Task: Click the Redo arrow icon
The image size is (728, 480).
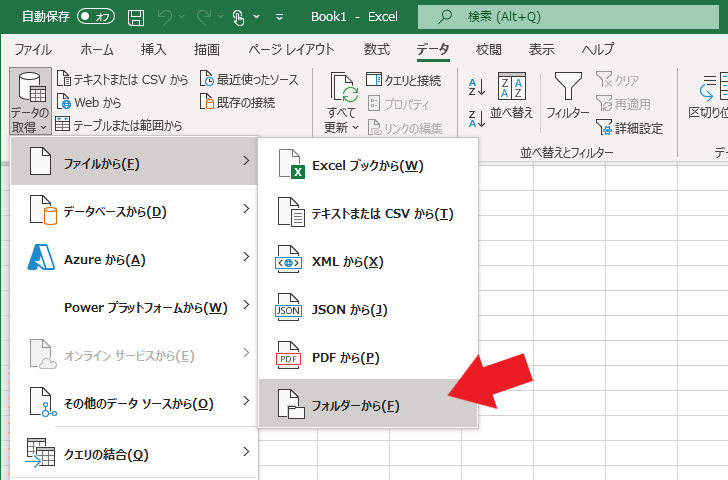Action: click(204, 17)
